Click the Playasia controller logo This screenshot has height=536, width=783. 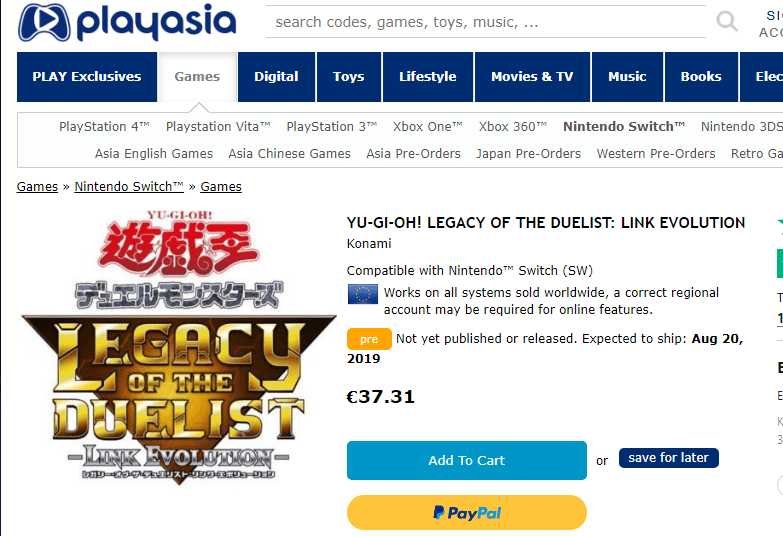[x=44, y=22]
